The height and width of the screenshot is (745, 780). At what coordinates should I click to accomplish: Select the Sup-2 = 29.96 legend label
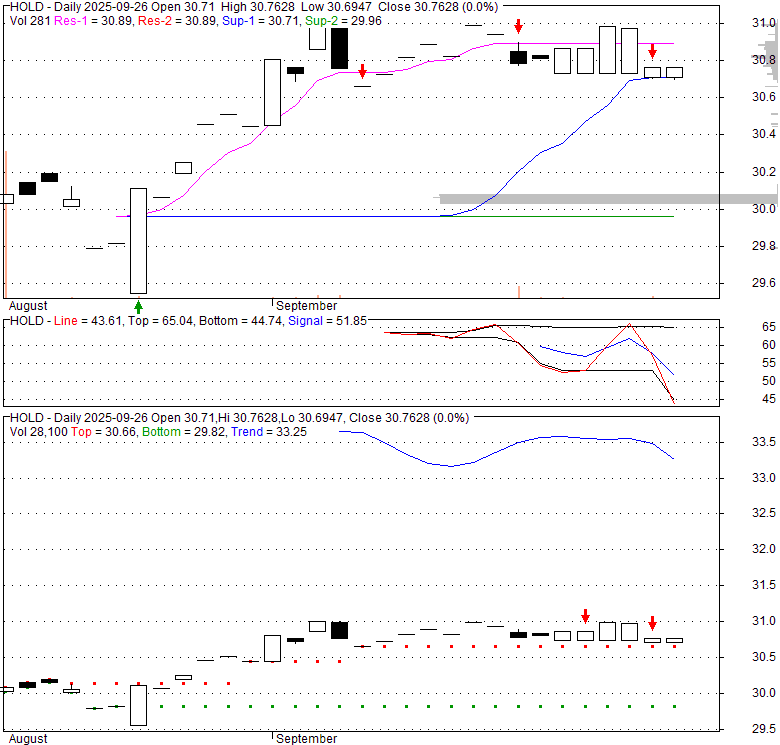(x=343, y=21)
